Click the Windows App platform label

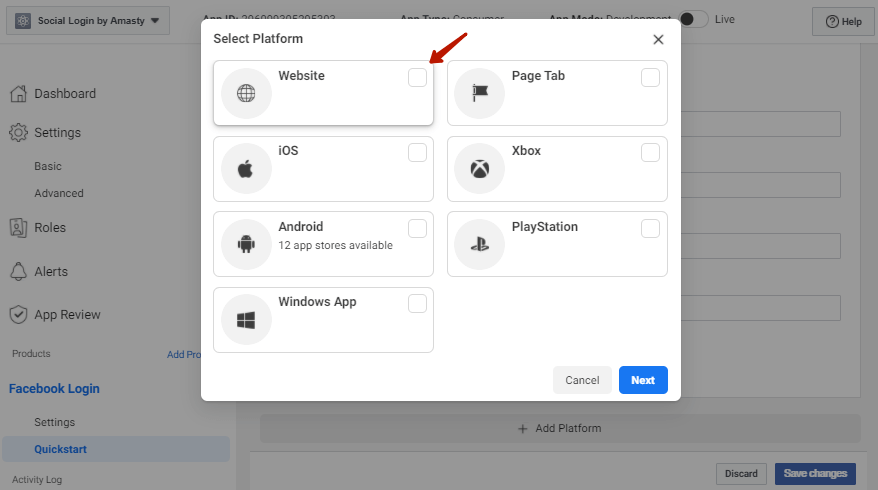coord(317,302)
